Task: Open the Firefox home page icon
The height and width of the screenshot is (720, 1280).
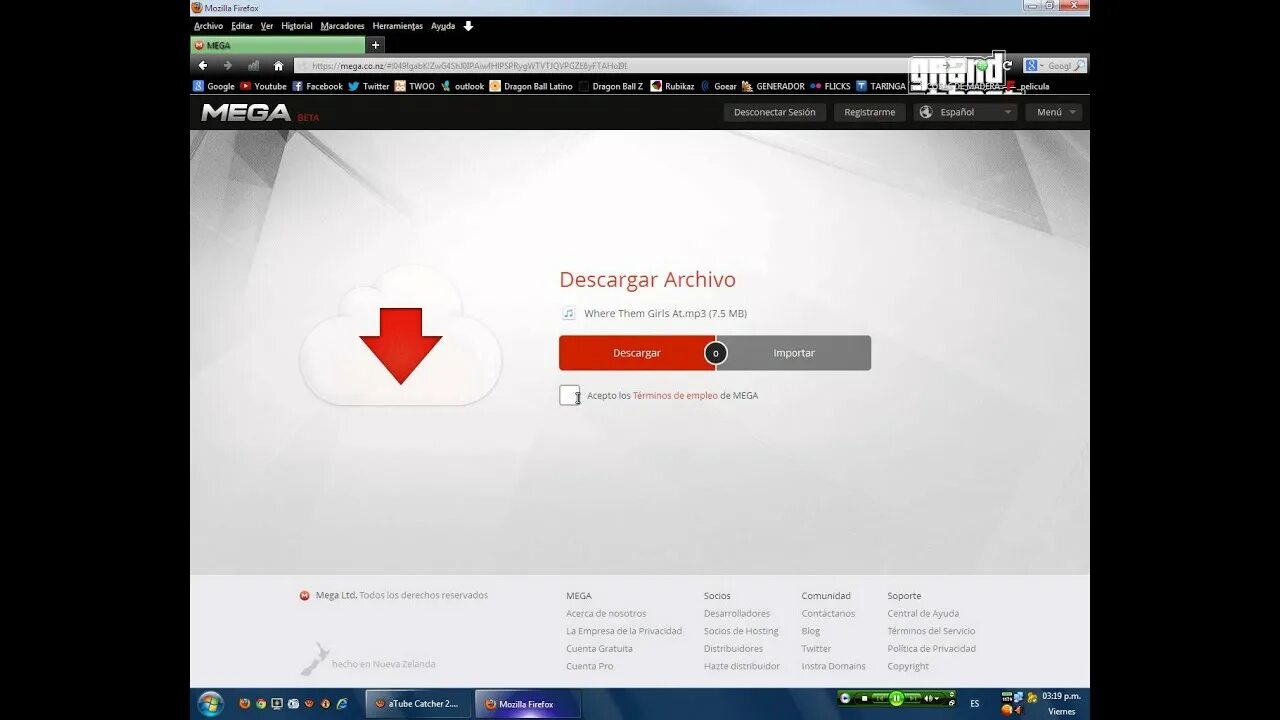Action: (x=278, y=66)
